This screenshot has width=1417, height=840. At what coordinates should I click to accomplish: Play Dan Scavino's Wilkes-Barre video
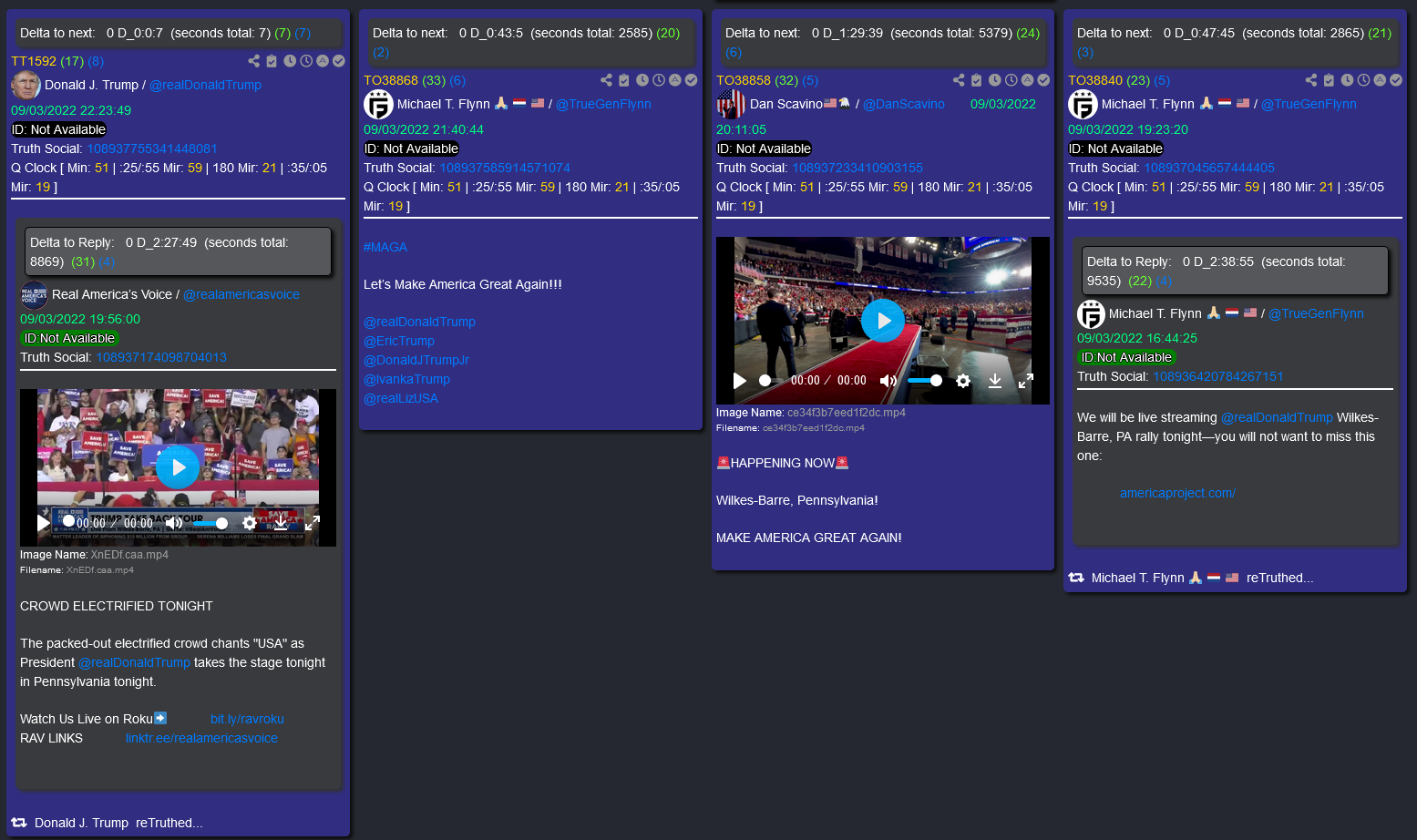[883, 321]
